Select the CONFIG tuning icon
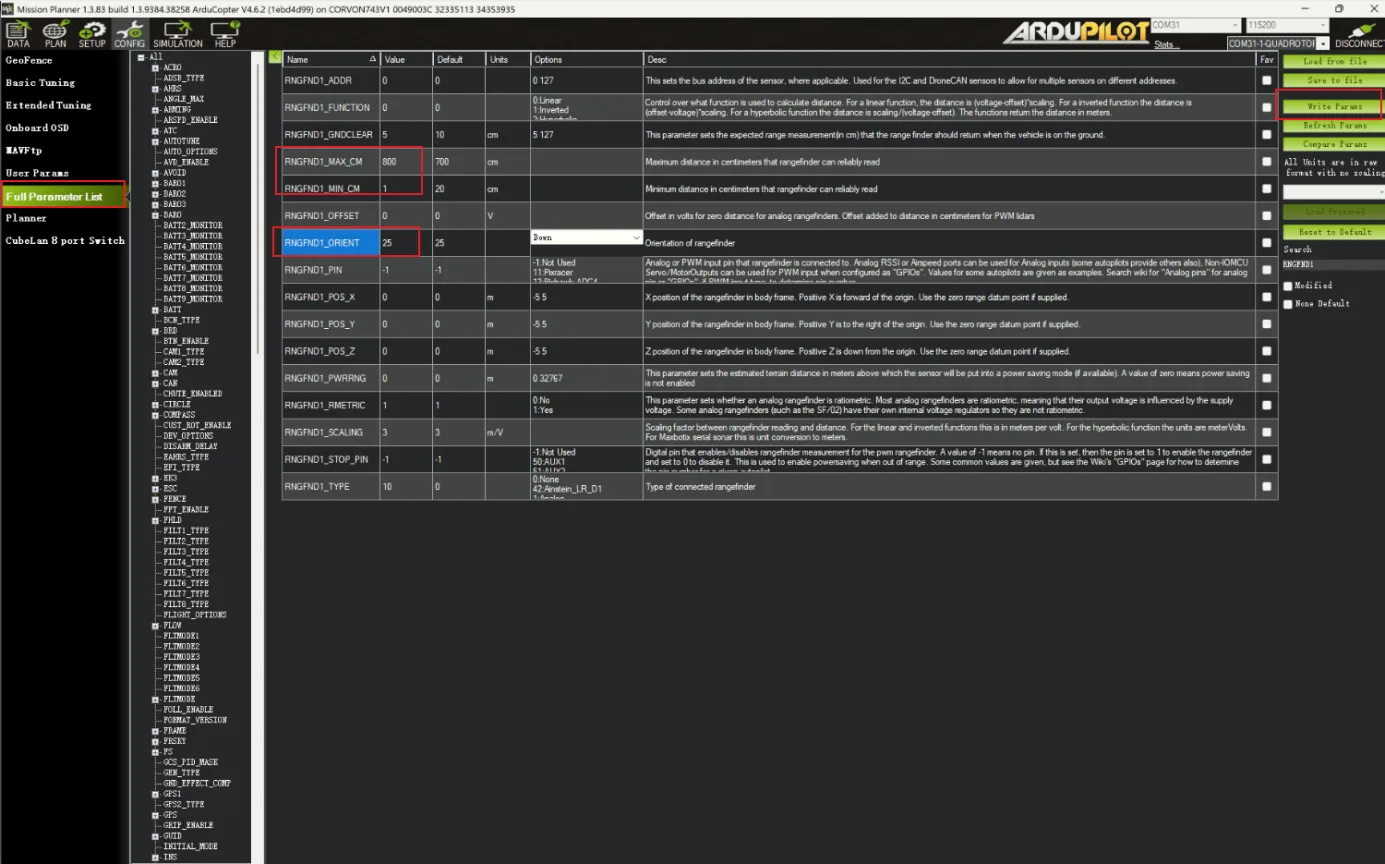The image size is (1385, 864). pyautogui.click(x=129, y=35)
